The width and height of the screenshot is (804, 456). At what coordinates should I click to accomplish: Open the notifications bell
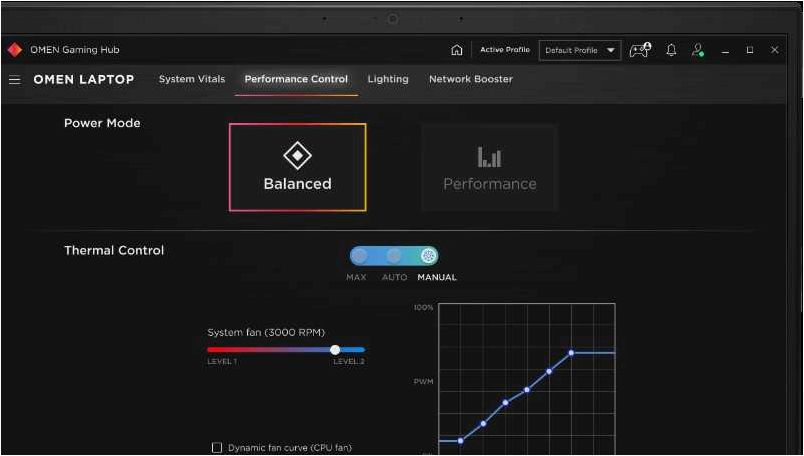coord(671,50)
